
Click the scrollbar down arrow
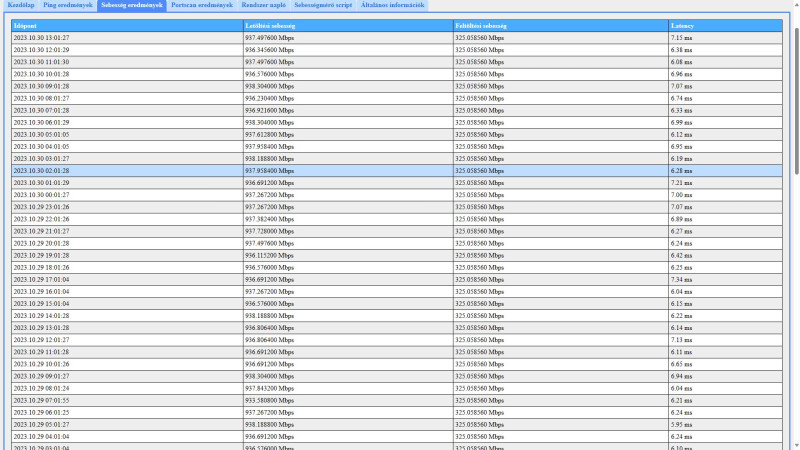796,446
